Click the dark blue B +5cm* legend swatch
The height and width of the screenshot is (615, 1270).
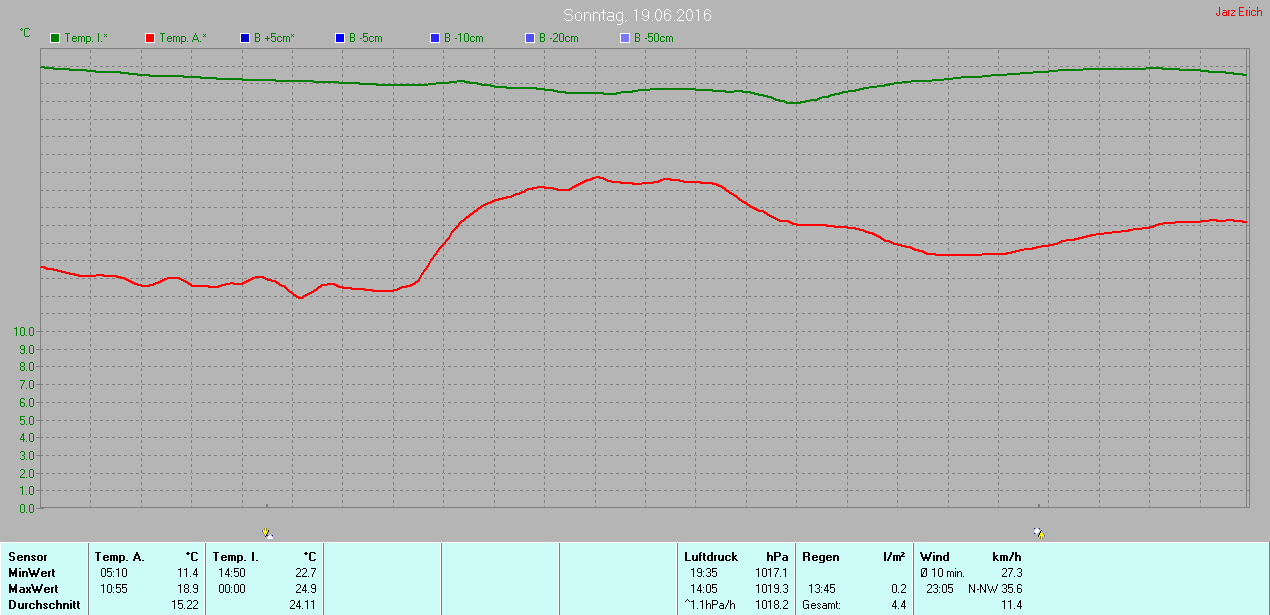(245, 38)
